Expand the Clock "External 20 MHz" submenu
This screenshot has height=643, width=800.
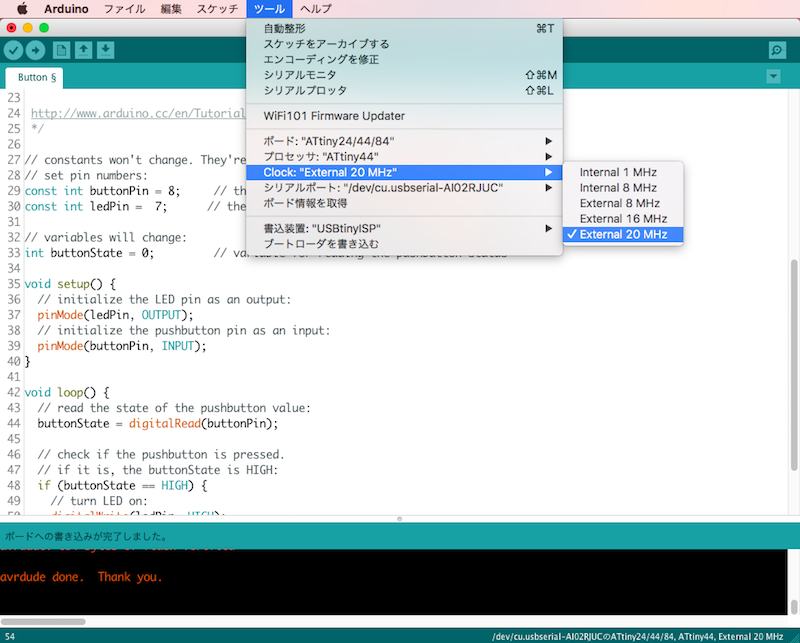[x=404, y=172]
